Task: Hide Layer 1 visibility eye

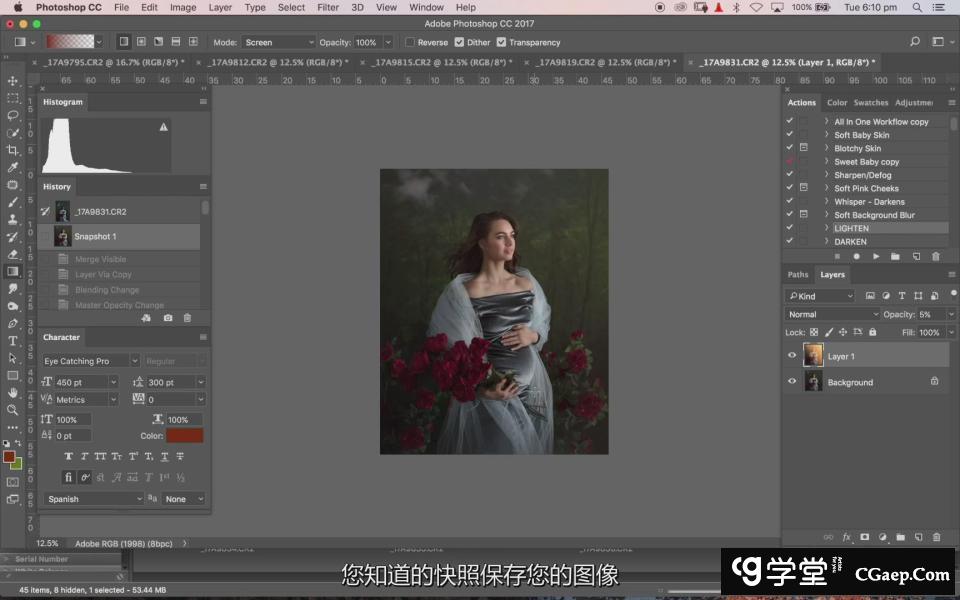Action: coord(792,356)
